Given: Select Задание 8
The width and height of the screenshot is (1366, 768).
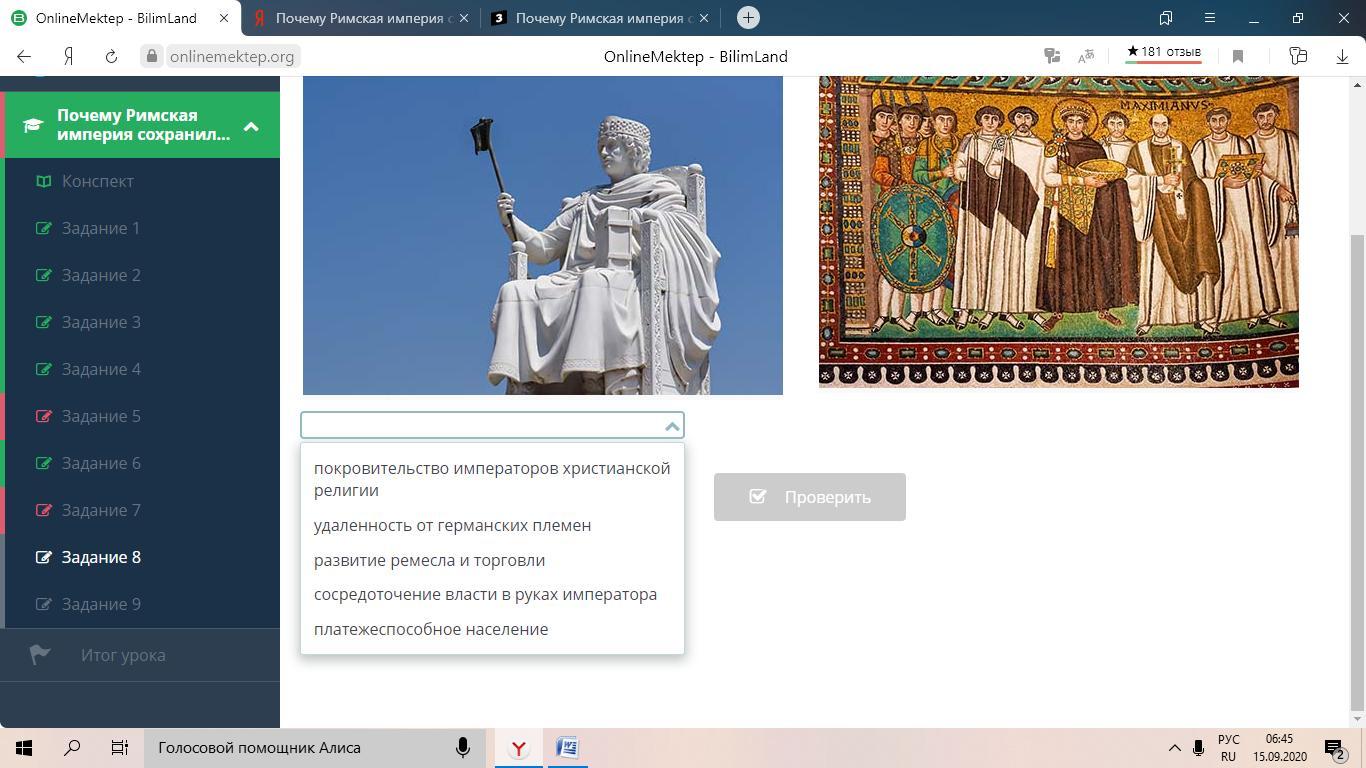Looking at the screenshot, I should 101,557.
